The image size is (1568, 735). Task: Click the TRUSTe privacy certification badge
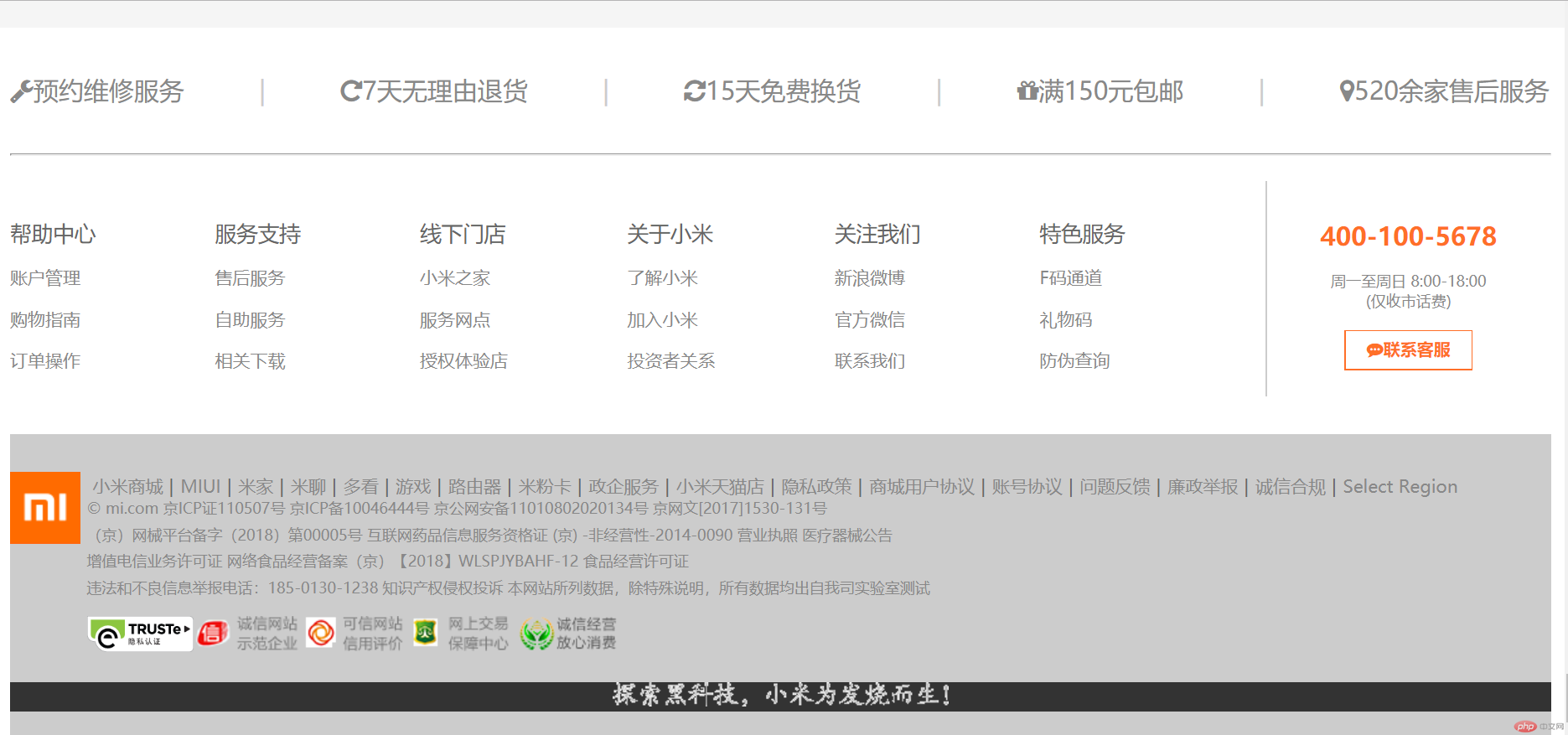tap(140, 634)
